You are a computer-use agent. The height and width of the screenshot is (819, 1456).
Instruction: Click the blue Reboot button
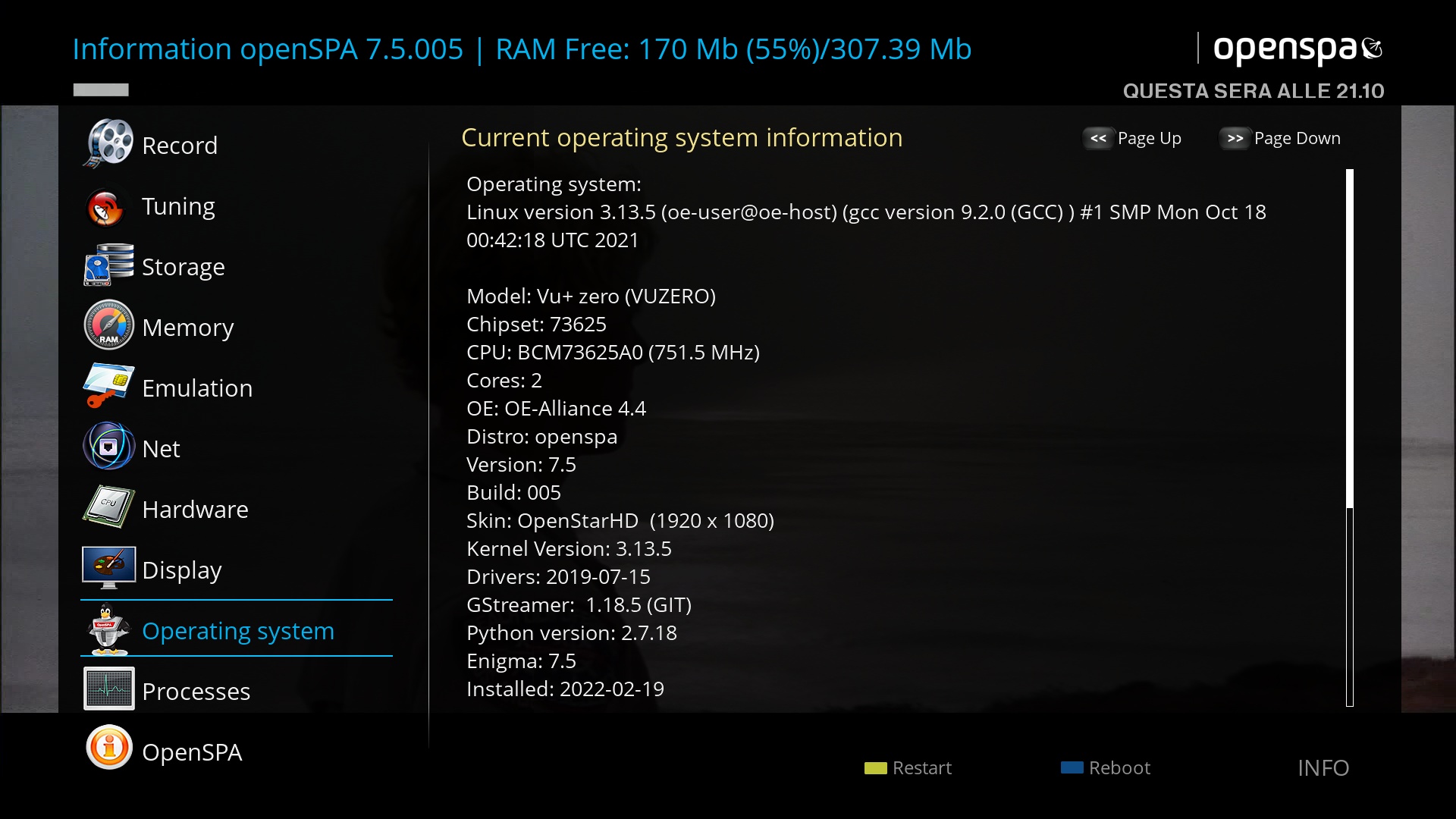1106,767
